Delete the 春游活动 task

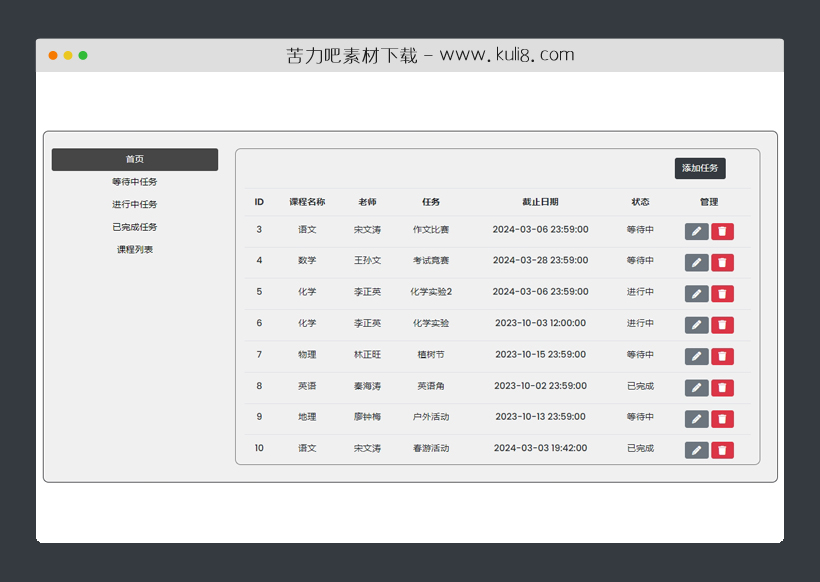[x=722, y=449]
